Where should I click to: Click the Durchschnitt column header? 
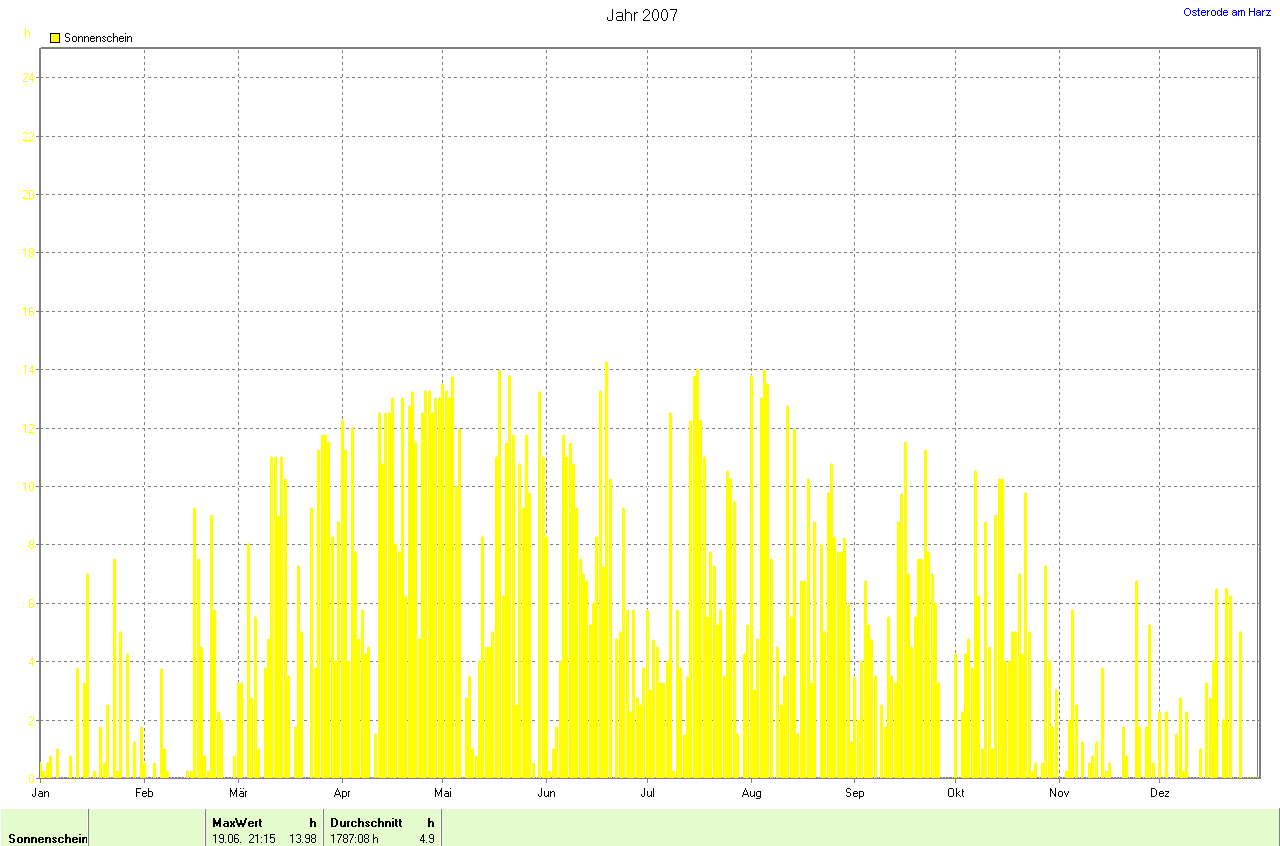(x=366, y=822)
